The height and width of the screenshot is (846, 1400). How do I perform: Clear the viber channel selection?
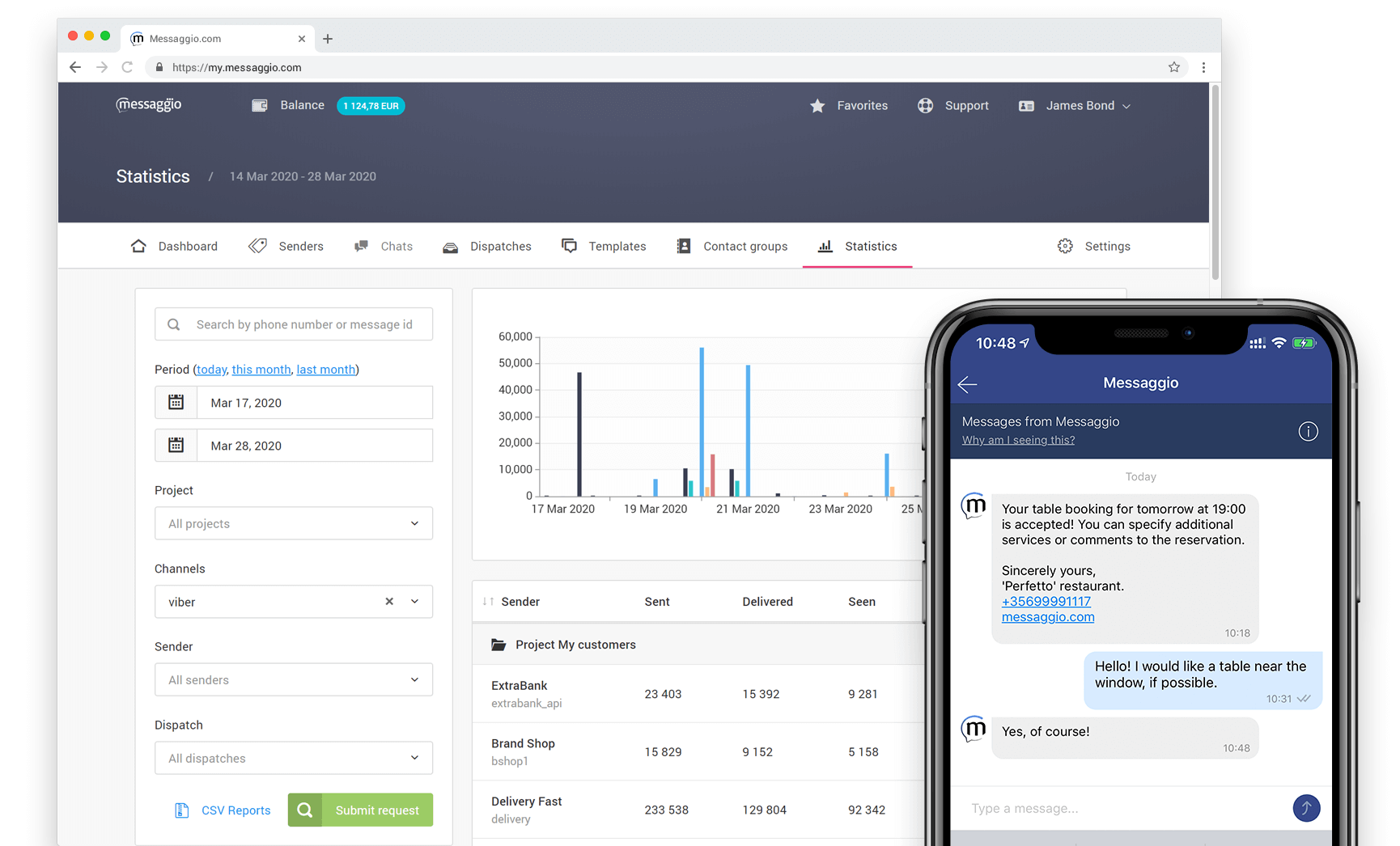click(x=389, y=601)
